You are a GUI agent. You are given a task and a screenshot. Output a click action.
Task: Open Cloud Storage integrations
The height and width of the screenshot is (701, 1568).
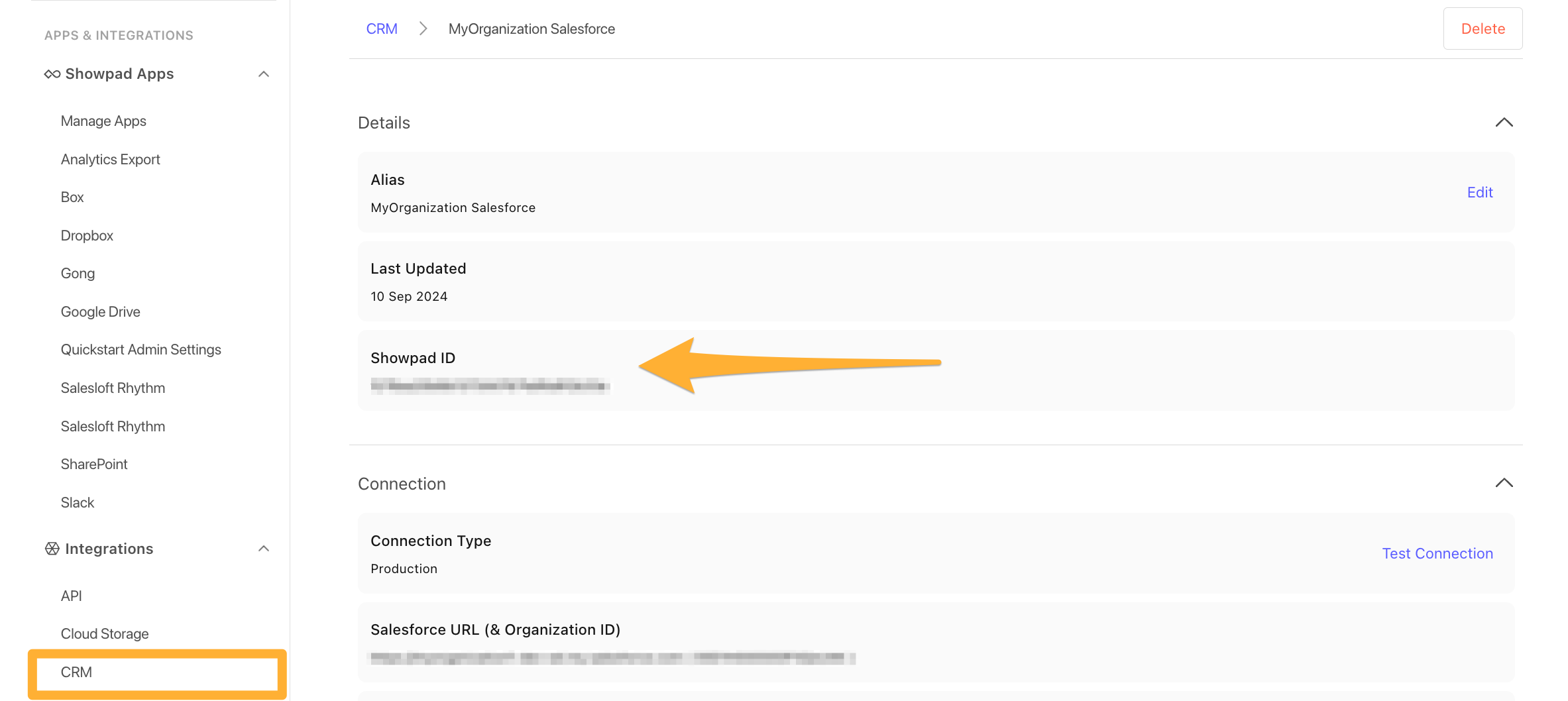pyautogui.click(x=105, y=634)
